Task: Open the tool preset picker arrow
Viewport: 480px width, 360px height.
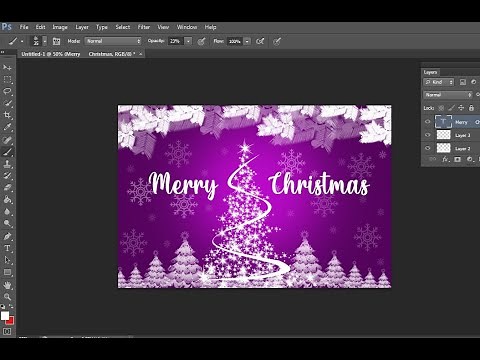Action: (x=22, y=41)
